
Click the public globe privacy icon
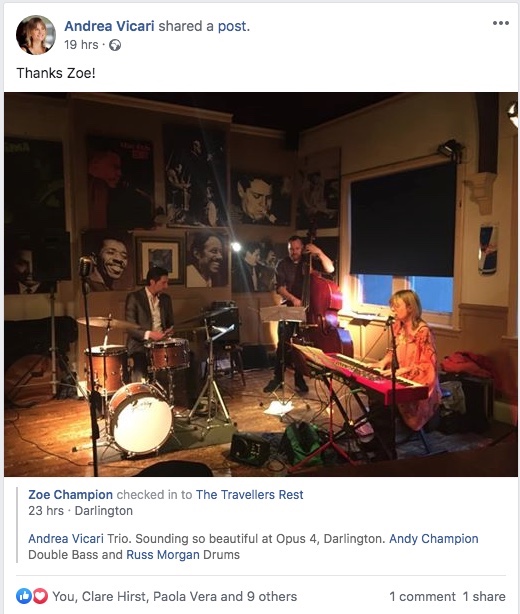115,45
